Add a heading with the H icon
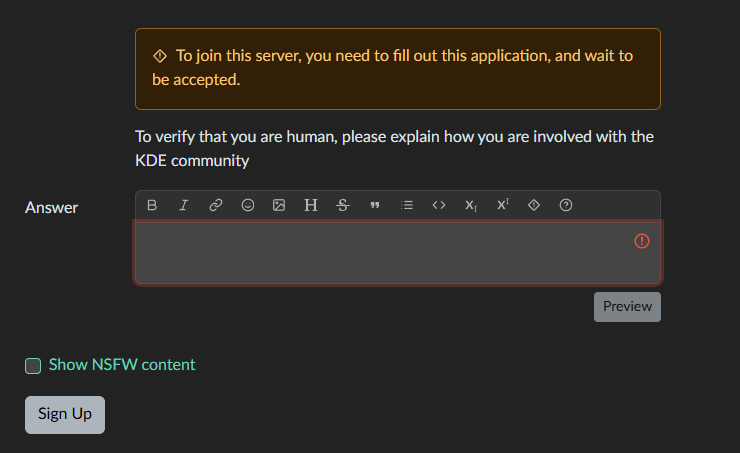Screen dimensions: 740x453 tap(311, 205)
